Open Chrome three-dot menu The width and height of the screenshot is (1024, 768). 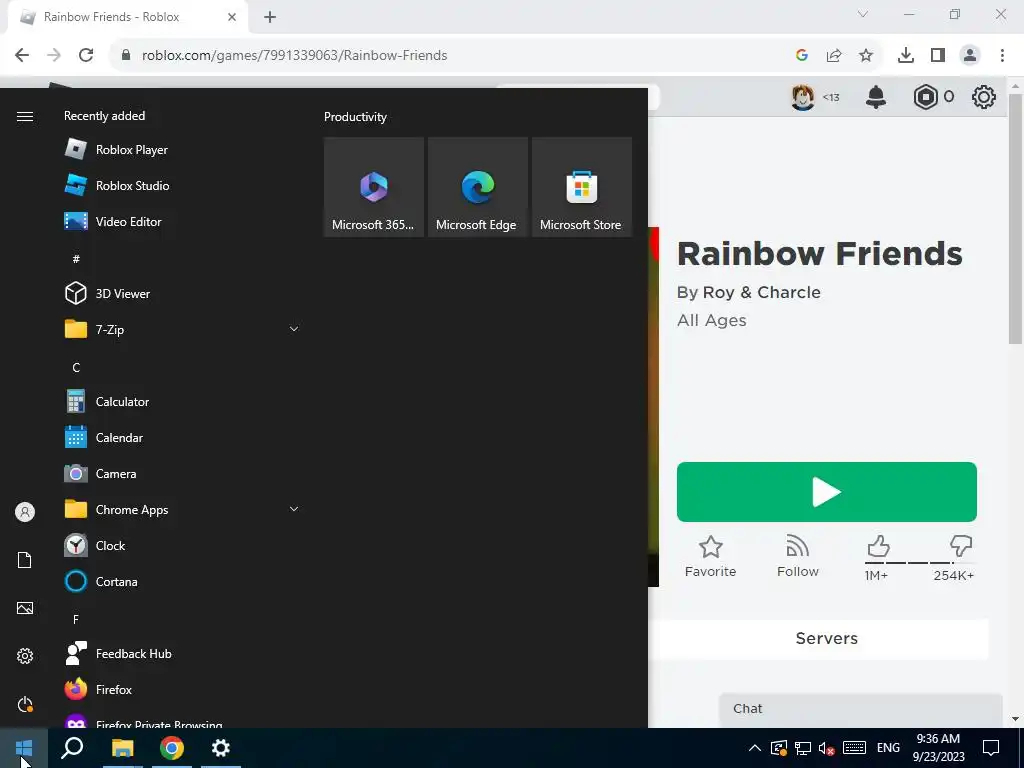pos(1002,56)
